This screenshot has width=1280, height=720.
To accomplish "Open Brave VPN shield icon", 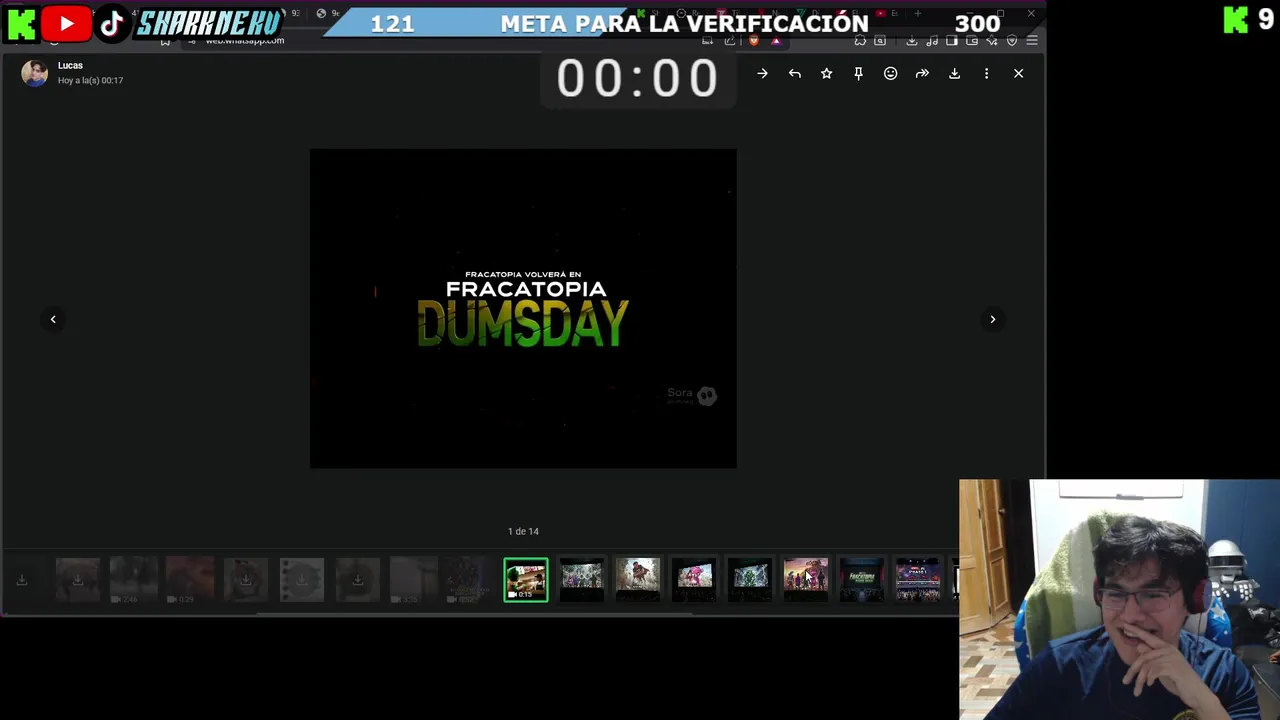I will coord(1012,40).
